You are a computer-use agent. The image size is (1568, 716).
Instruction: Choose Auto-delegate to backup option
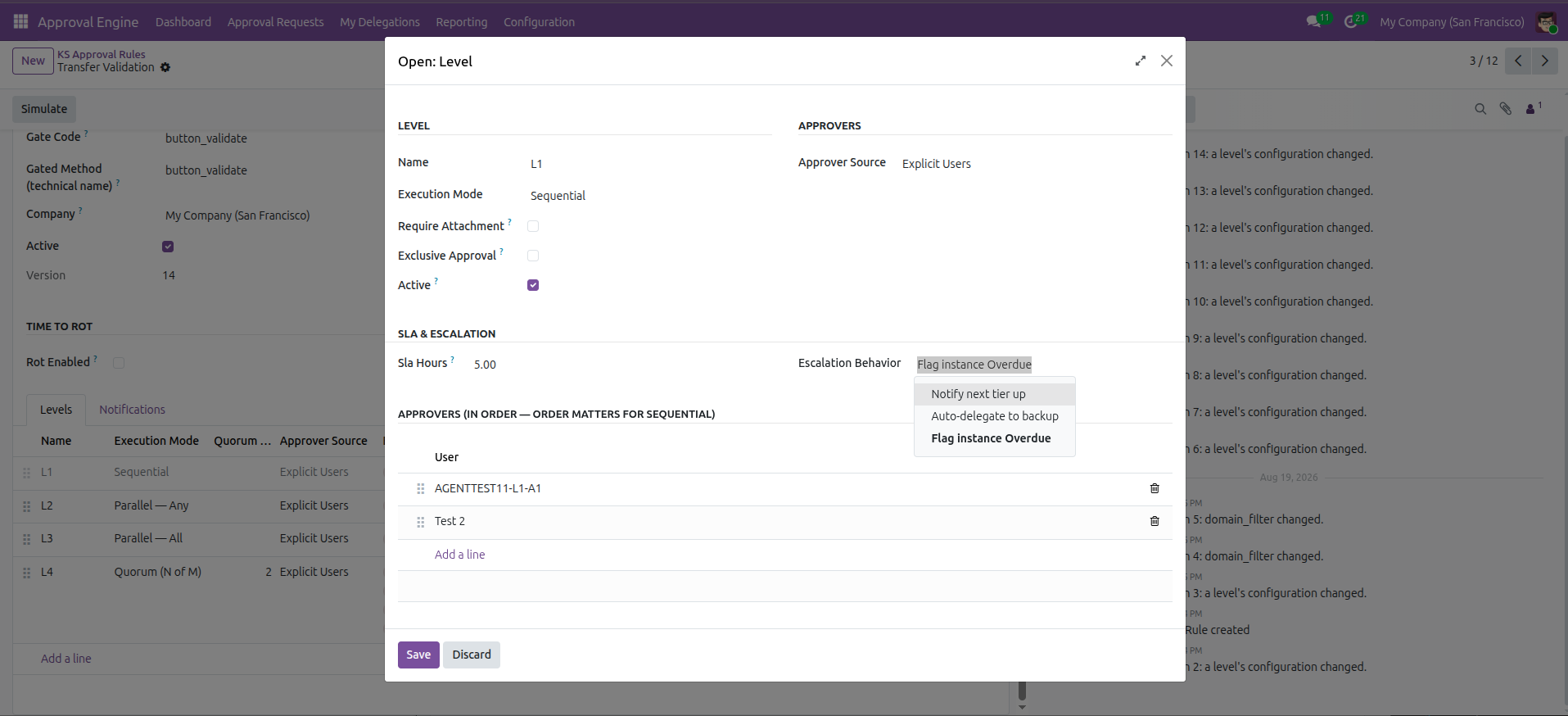pyautogui.click(x=995, y=416)
